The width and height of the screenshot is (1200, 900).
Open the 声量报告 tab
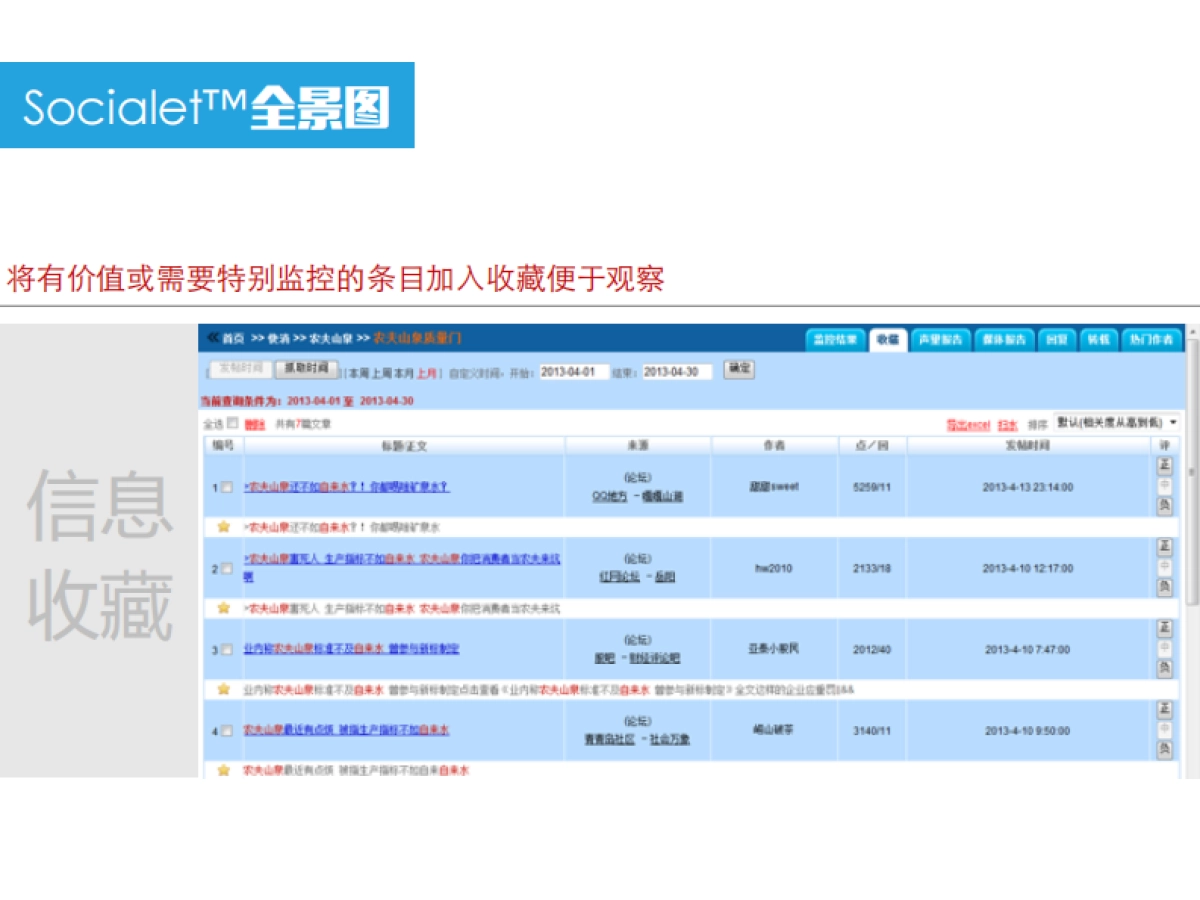pos(941,340)
